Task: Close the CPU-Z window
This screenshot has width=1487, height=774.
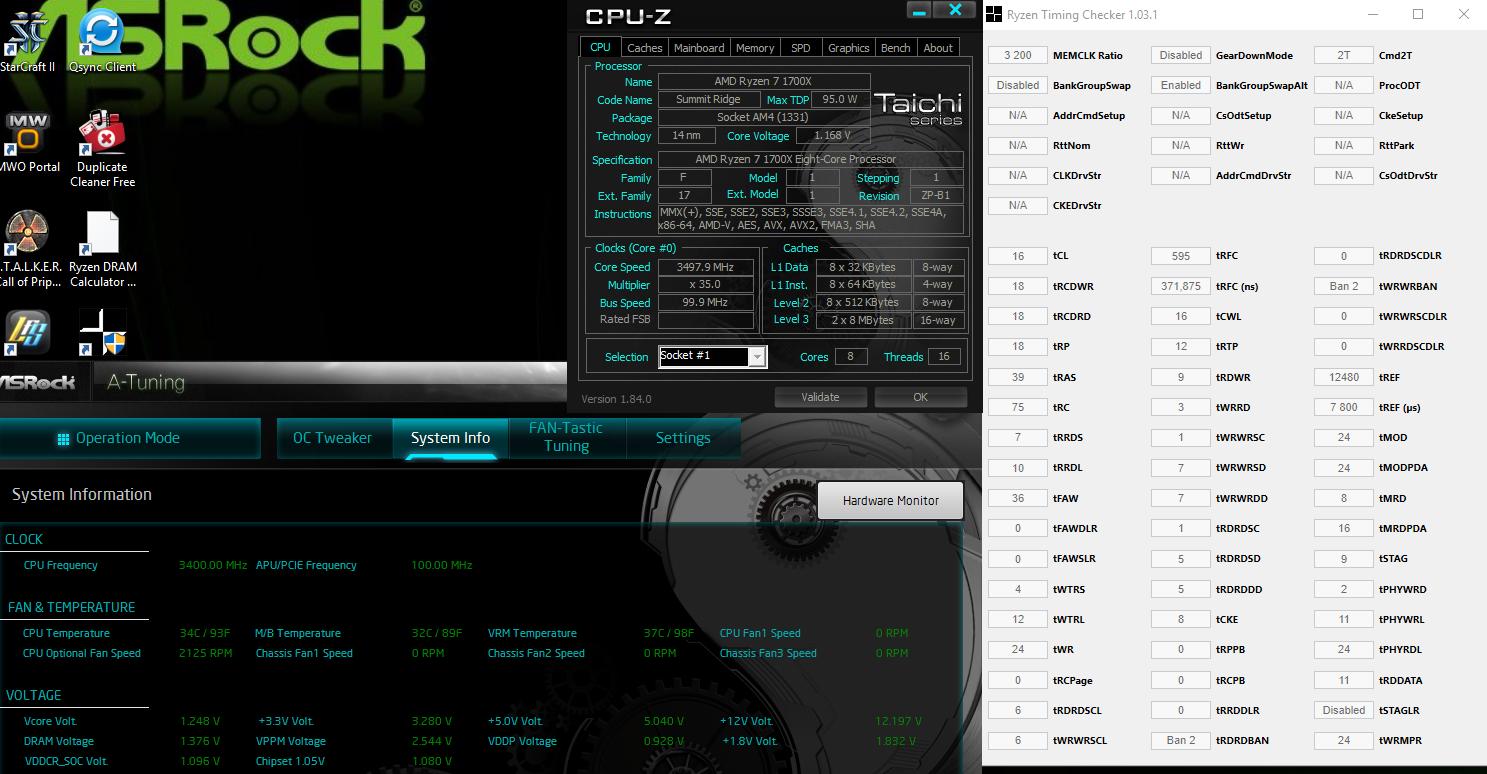Action: (x=956, y=9)
